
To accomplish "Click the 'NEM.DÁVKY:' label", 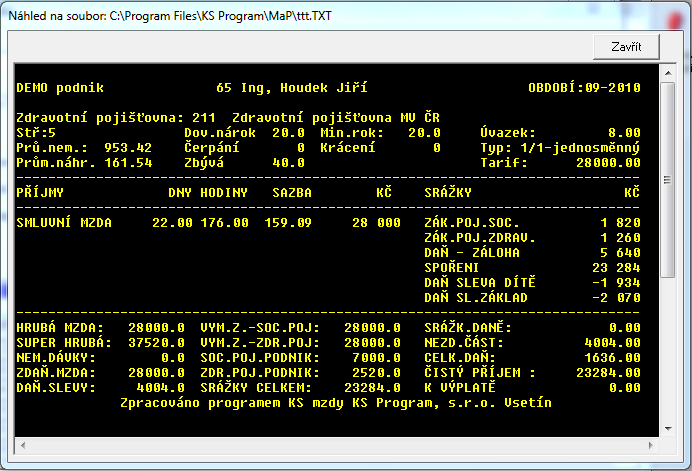I will [x=56, y=357].
